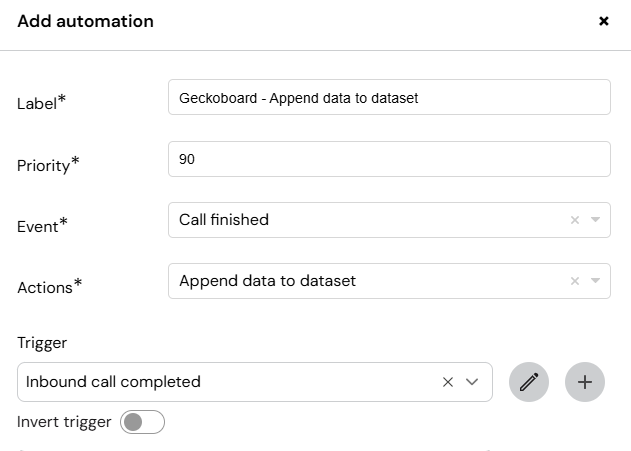Remove the Inbound call completed trigger selection

pyautogui.click(x=448, y=382)
